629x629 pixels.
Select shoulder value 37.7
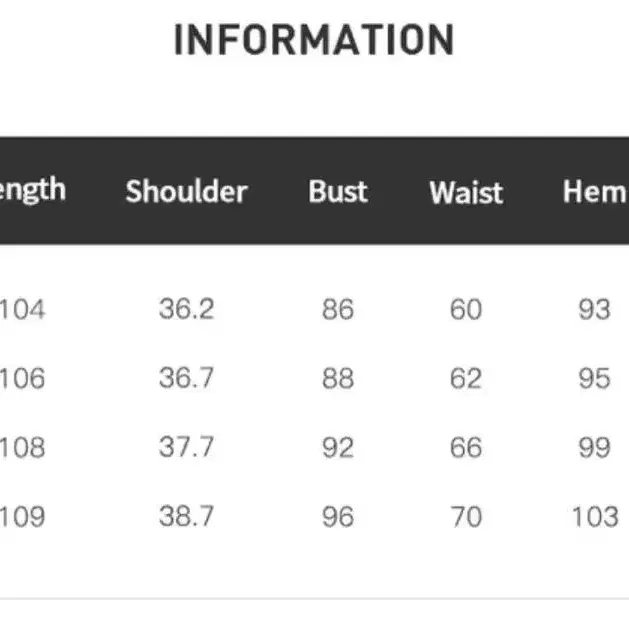click(186, 447)
